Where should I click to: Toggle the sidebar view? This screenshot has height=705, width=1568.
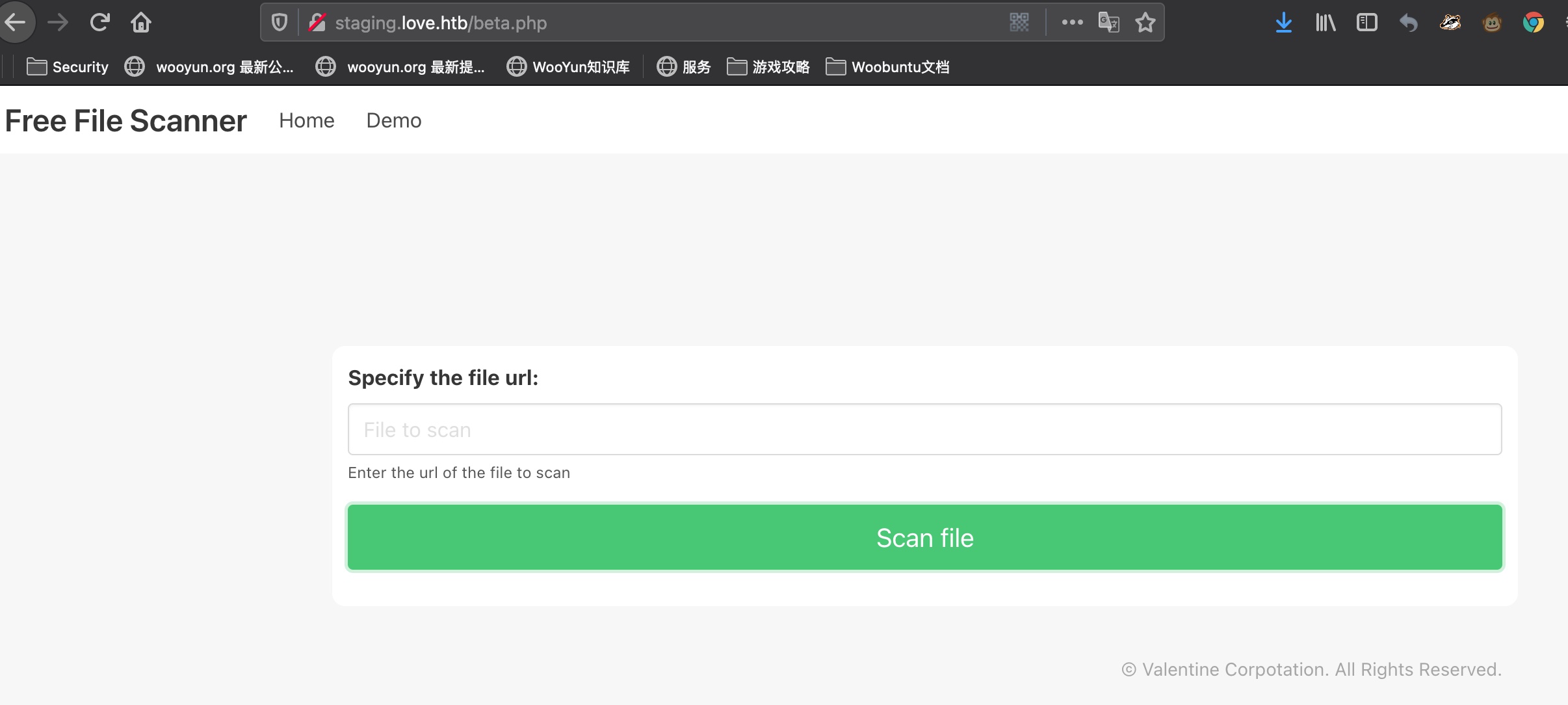tap(1366, 23)
